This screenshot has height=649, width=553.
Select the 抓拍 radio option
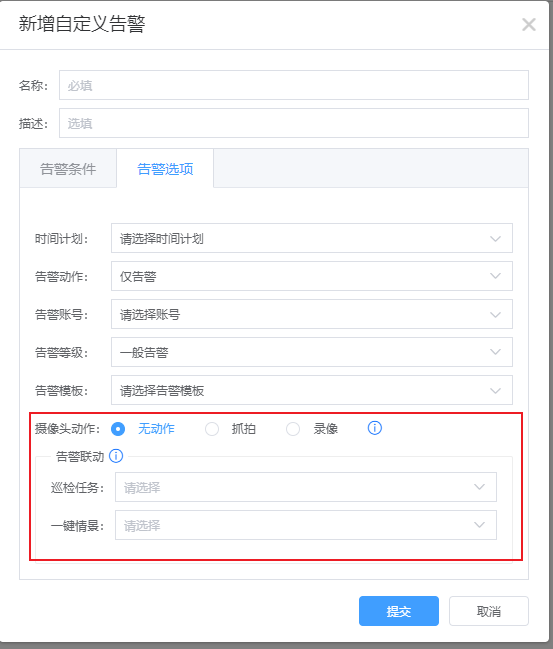point(212,429)
